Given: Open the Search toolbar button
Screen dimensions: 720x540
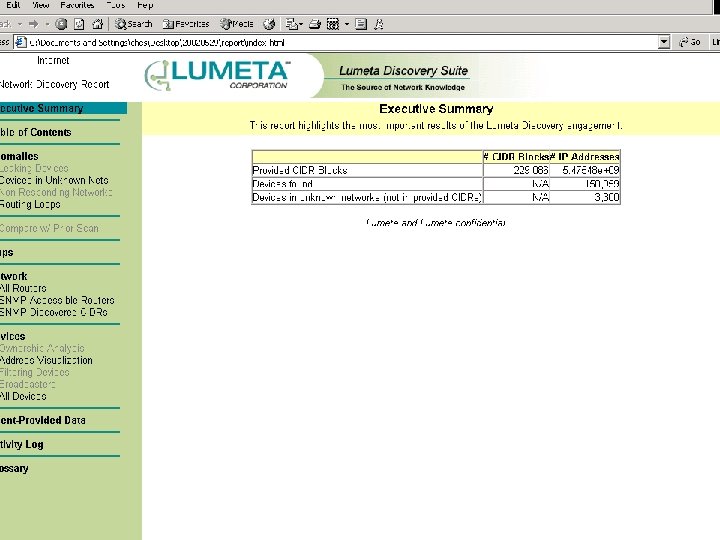Looking at the screenshot, I should pos(133,24).
